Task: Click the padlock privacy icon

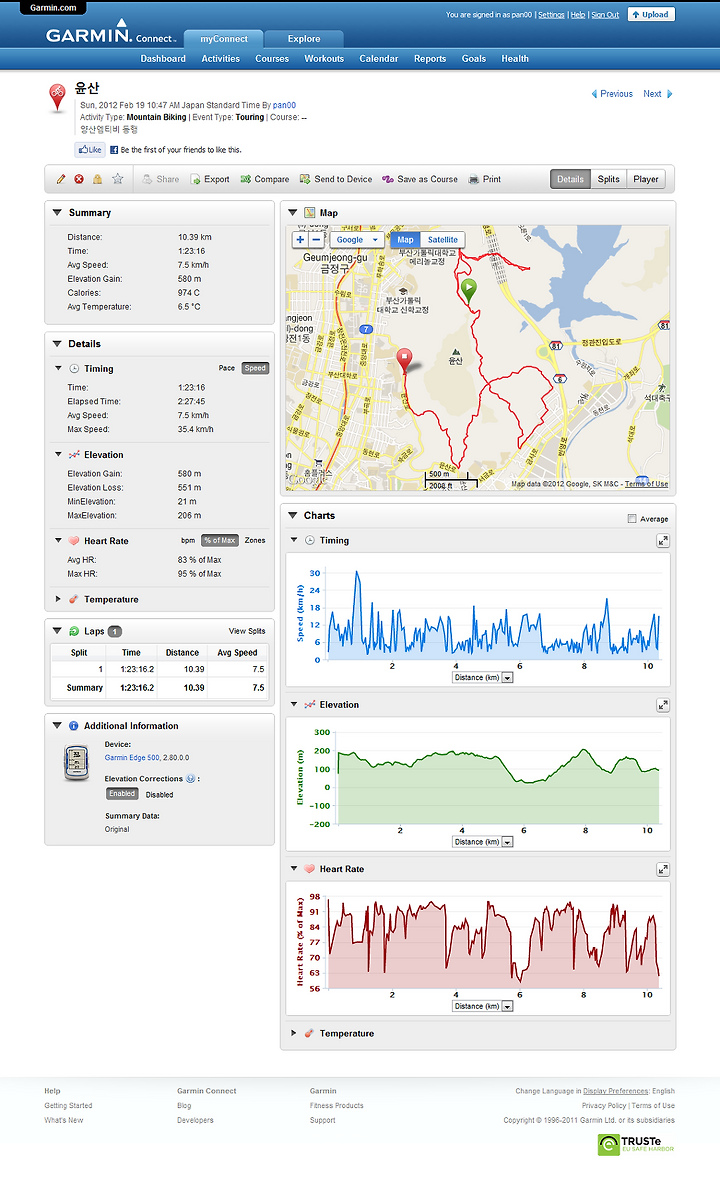Action: [x=97, y=179]
